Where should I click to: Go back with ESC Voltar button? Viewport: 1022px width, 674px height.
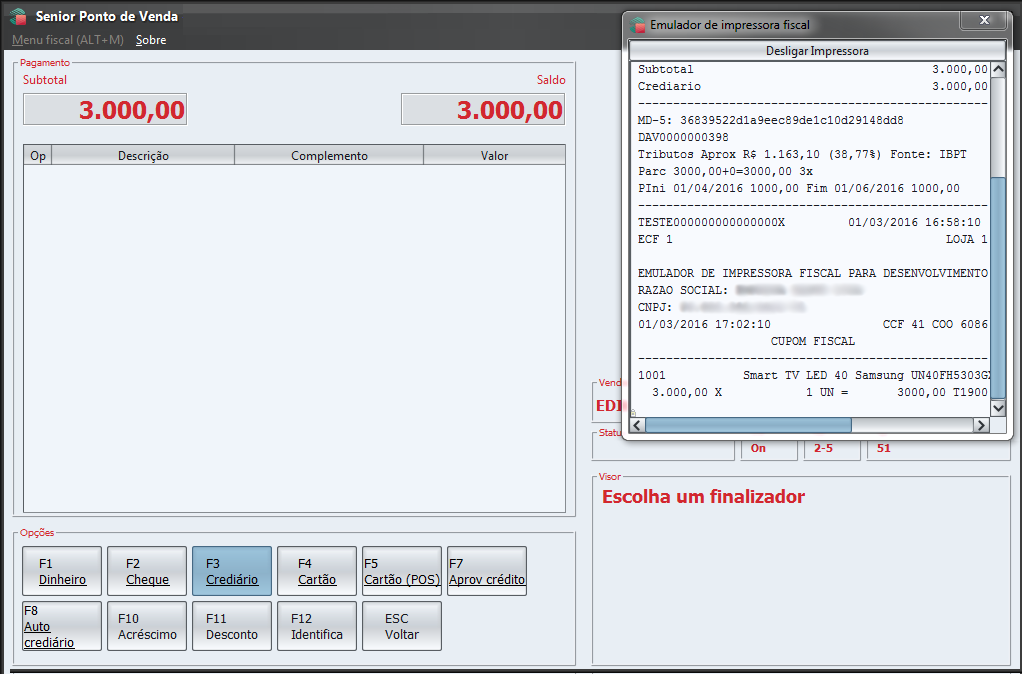pos(402,626)
